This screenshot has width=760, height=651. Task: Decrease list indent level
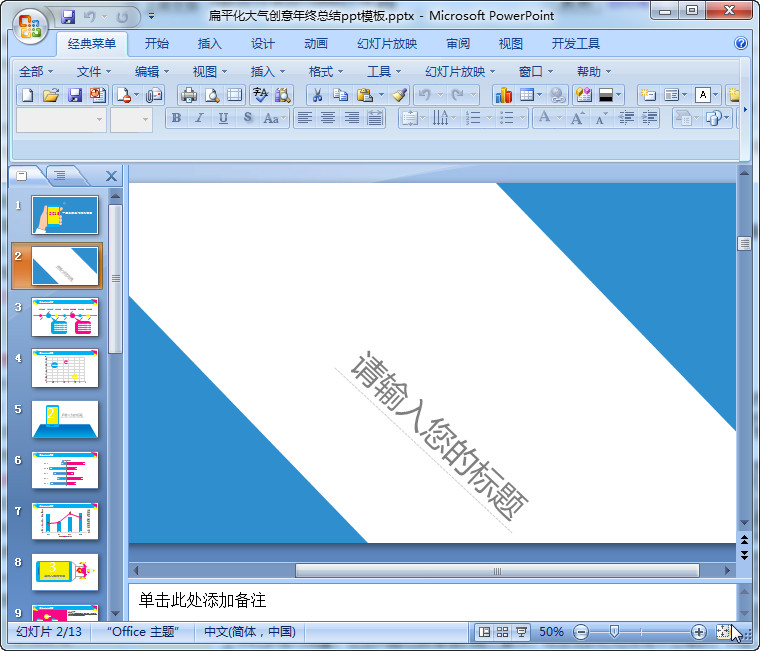[x=626, y=118]
